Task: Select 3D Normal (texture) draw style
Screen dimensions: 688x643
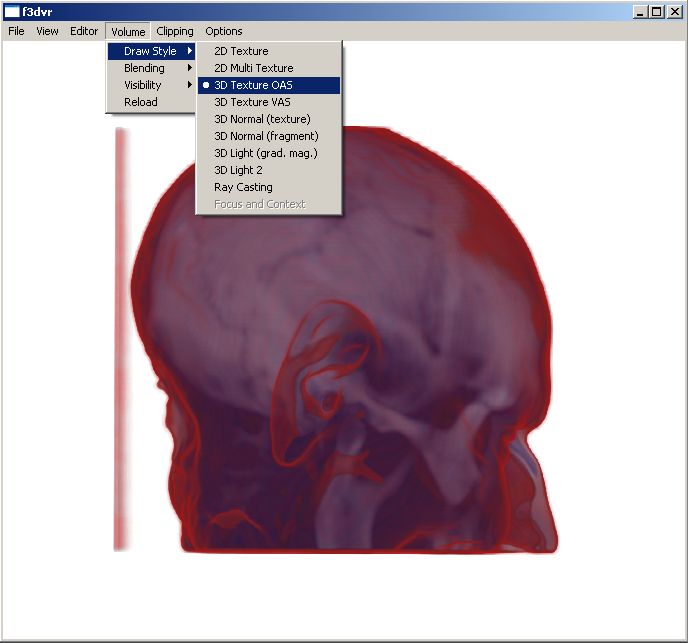Action: (x=269, y=119)
